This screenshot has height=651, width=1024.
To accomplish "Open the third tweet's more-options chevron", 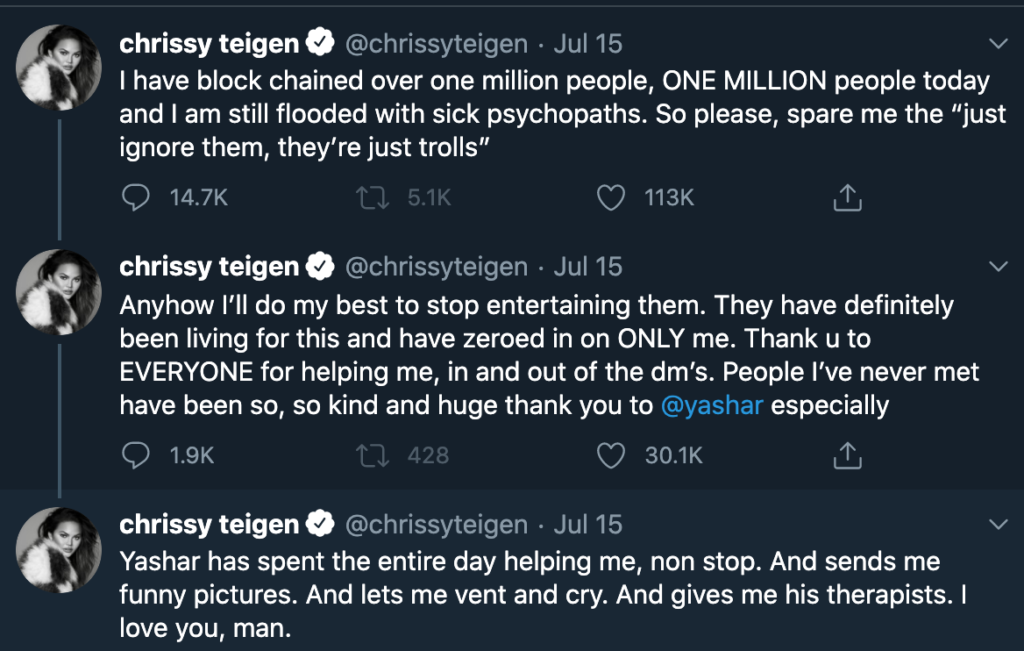I will [997, 525].
